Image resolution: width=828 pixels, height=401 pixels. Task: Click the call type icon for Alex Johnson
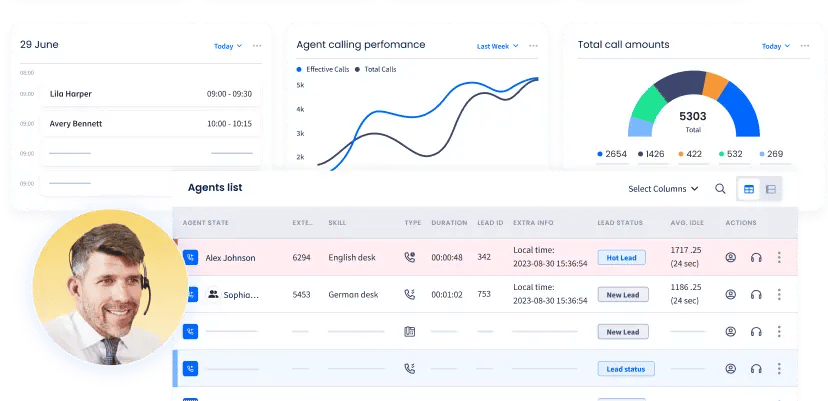(410, 257)
